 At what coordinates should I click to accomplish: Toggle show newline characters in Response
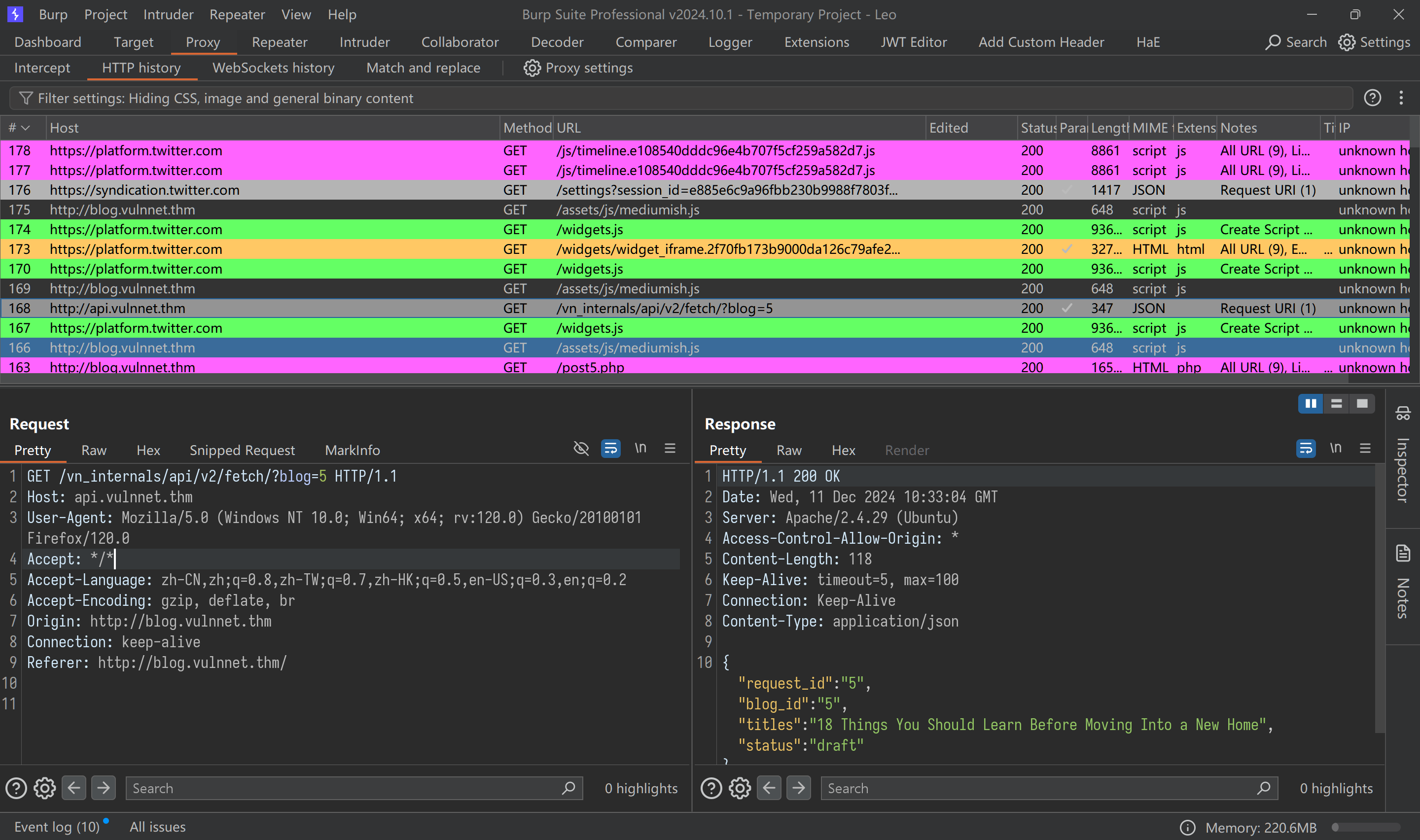1336,448
